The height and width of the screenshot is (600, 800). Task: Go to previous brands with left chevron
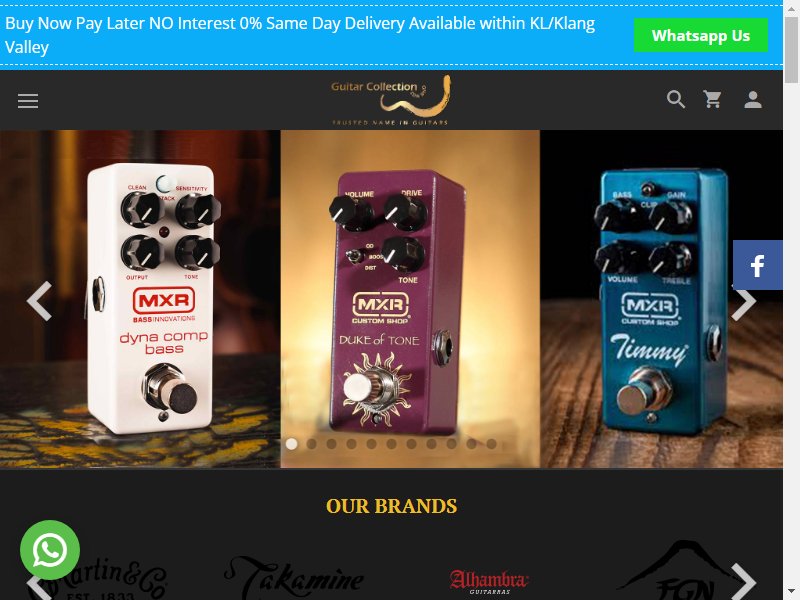click(39, 587)
